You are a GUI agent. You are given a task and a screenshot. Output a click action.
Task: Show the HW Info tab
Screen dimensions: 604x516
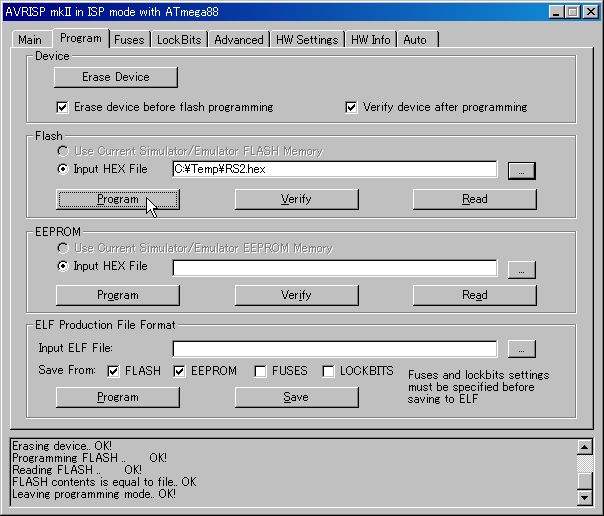(x=371, y=40)
